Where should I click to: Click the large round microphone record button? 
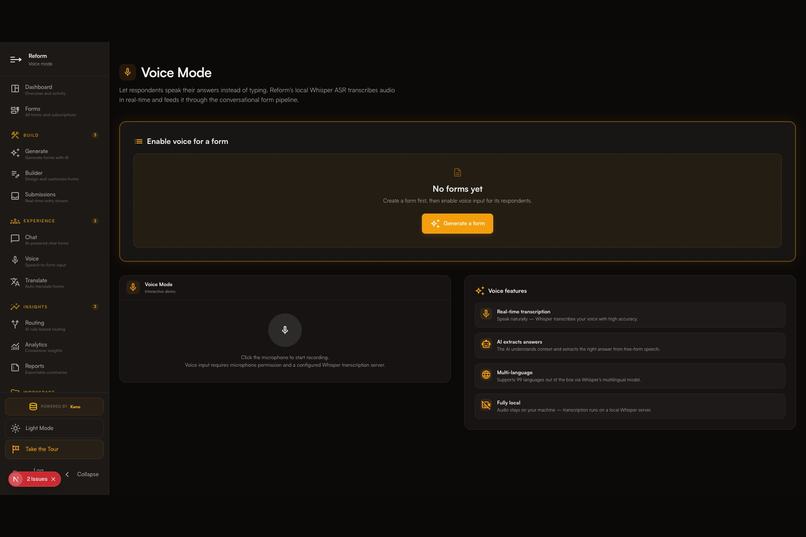285,330
